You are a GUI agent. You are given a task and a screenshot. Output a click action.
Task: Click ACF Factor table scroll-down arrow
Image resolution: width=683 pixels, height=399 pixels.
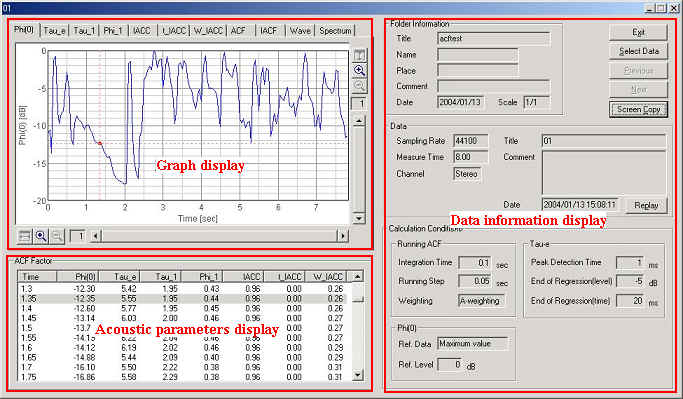click(x=357, y=375)
